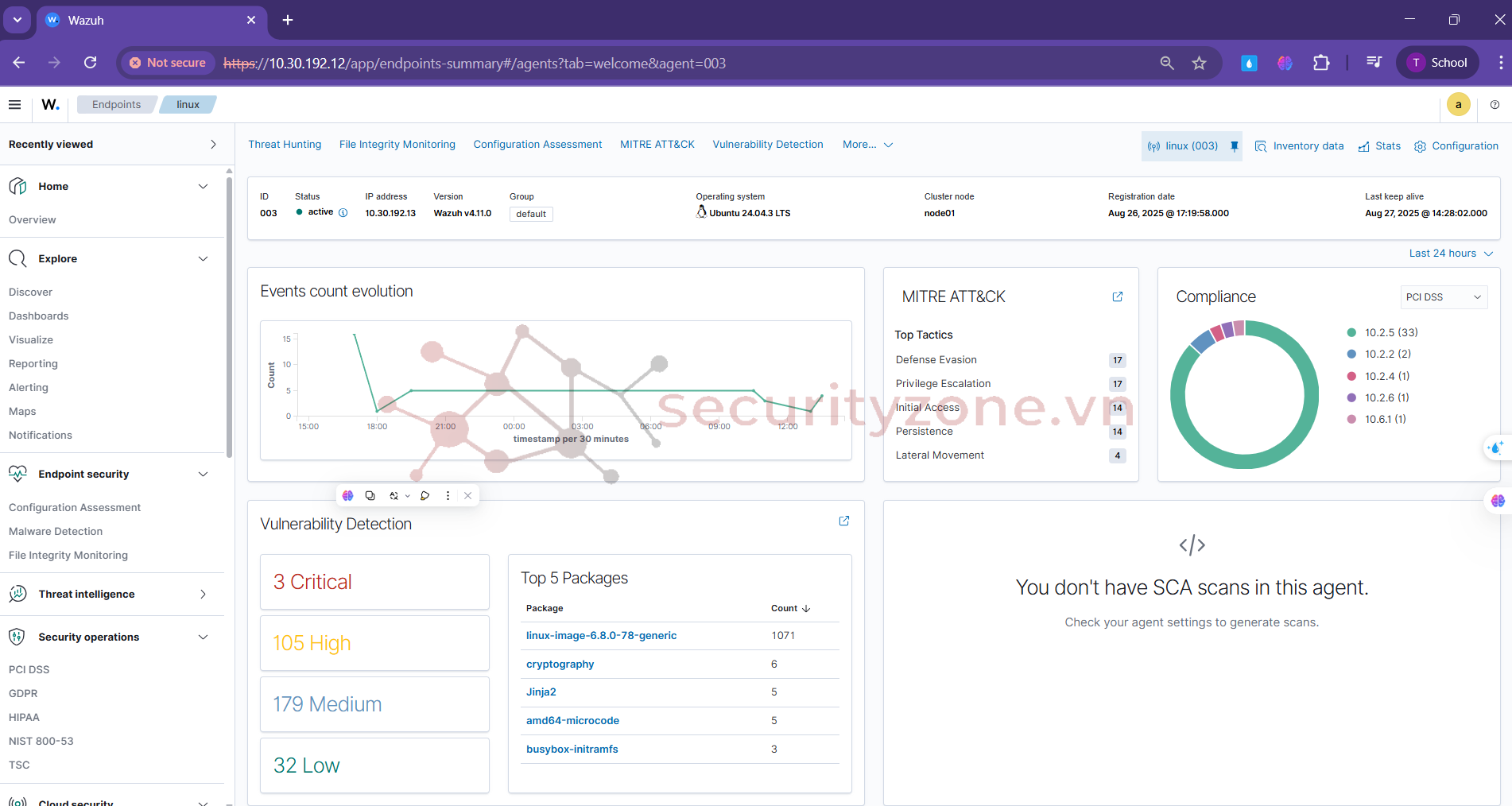Click the browser address bar URL
This screenshot has height=806, width=1512.
[x=475, y=63]
